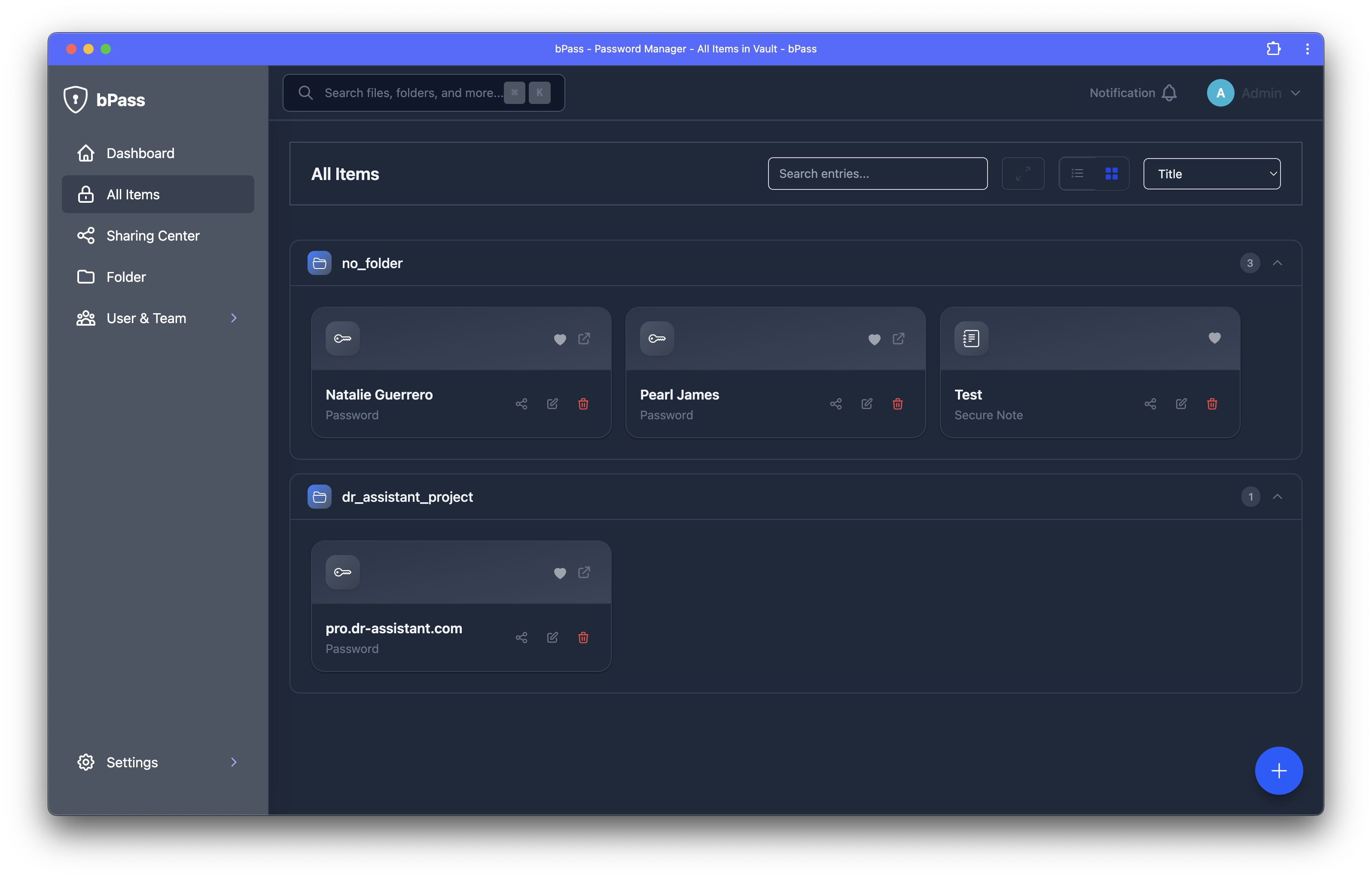Delete the Natalie Guerrero password entry
This screenshot has width=1372, height=879.
[583, 404]
